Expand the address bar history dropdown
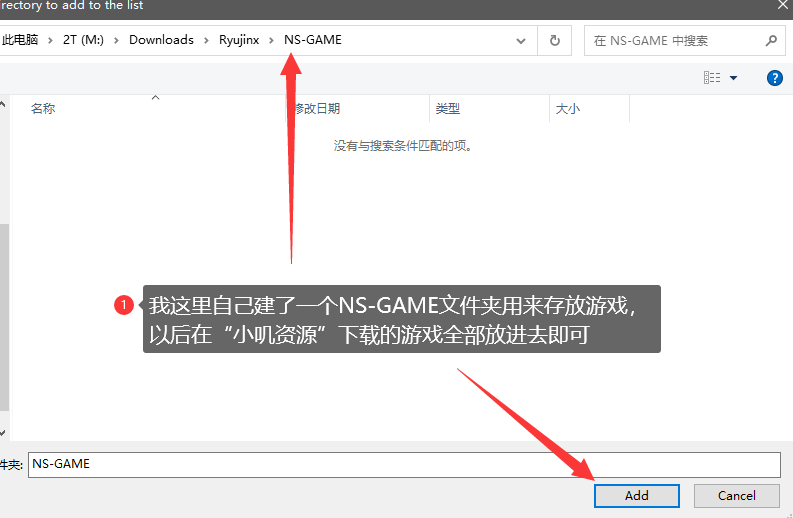This screenshot has width=793, height=518. (521, 41)
